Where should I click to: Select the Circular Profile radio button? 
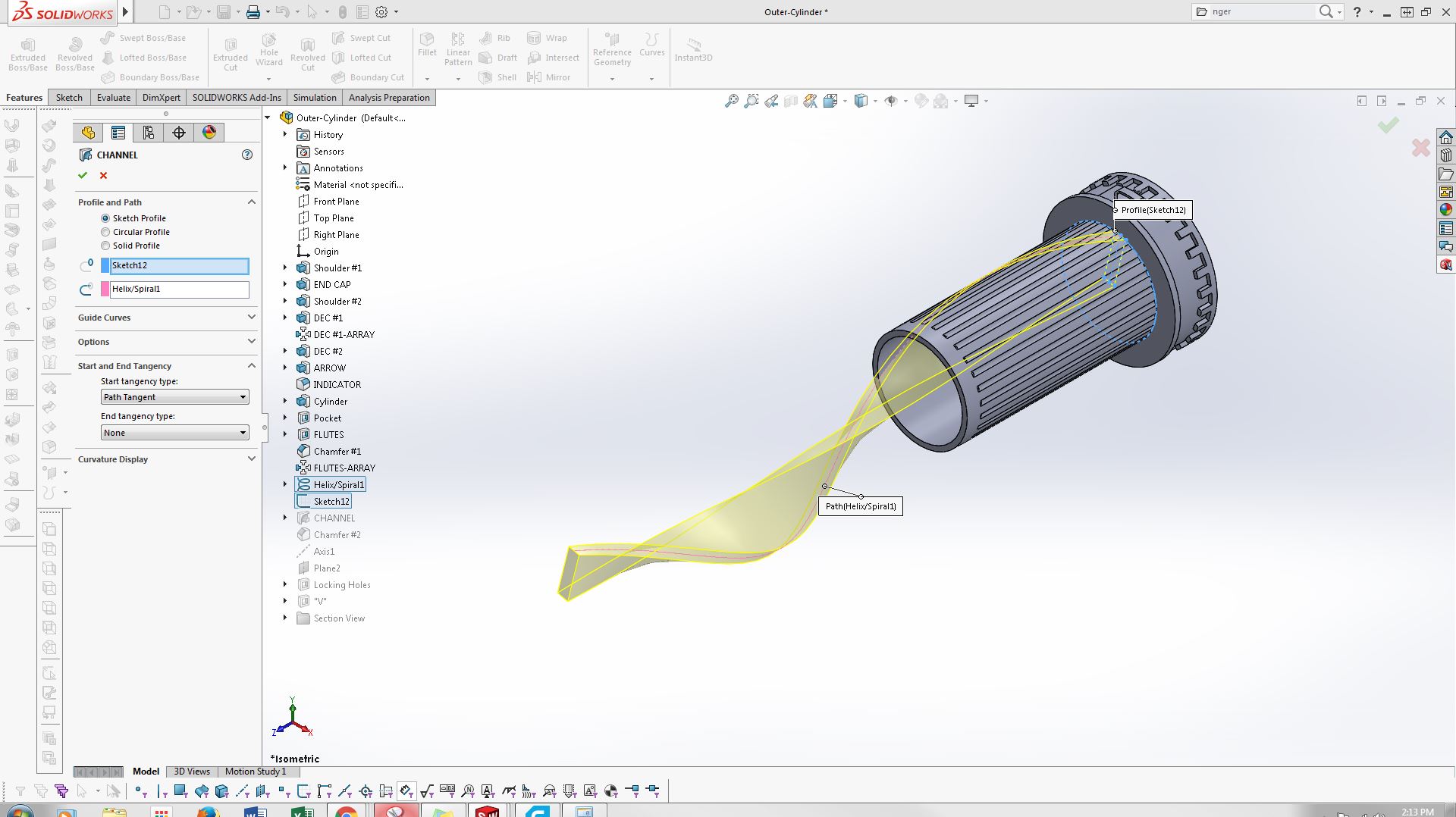click(105, 232)
